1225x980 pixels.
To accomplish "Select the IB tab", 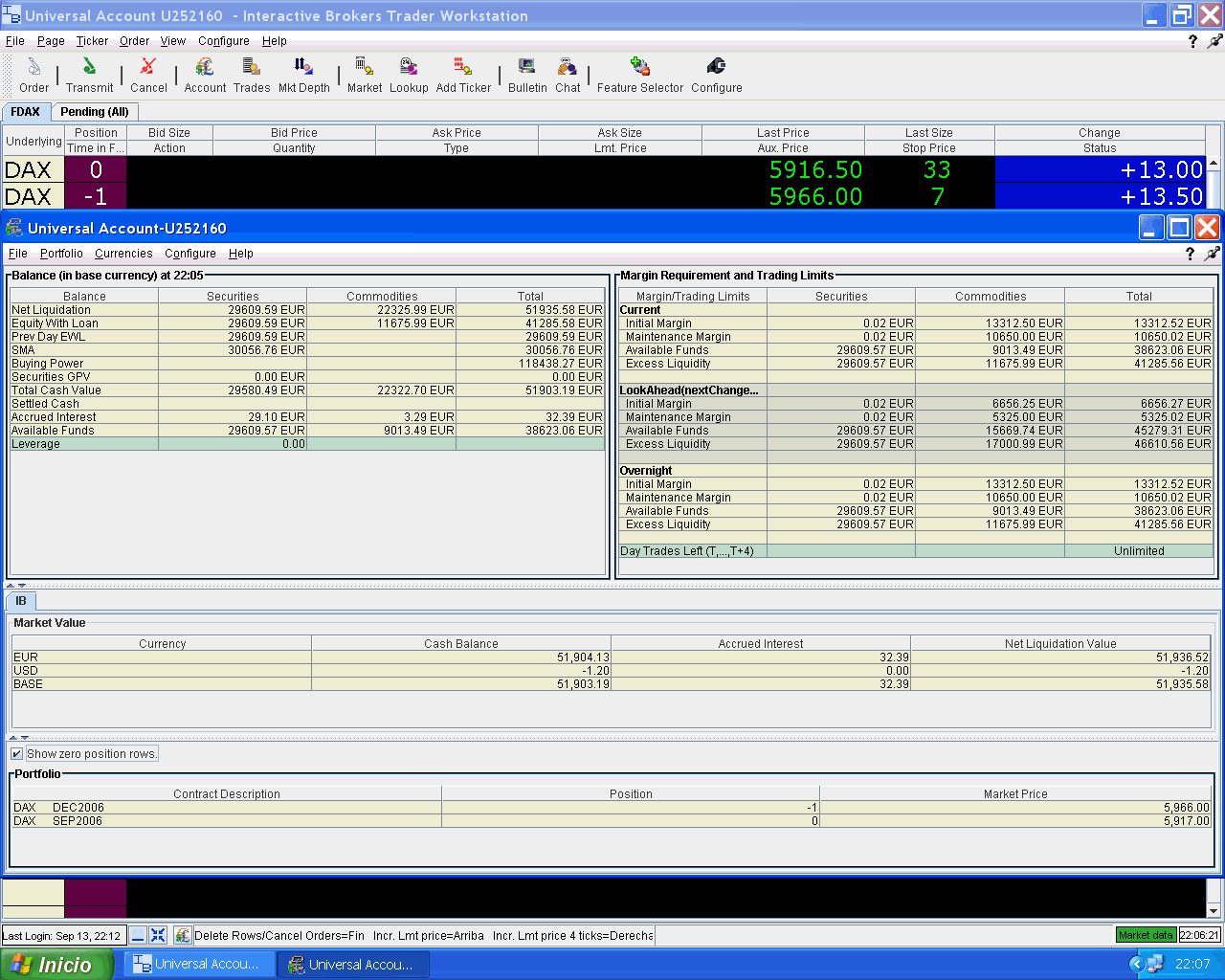I will click(21, 601).
